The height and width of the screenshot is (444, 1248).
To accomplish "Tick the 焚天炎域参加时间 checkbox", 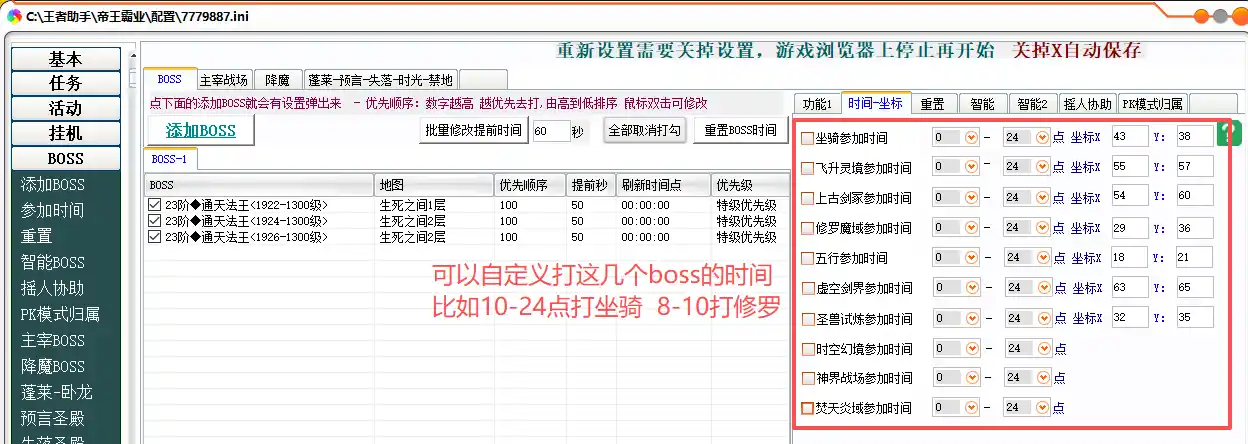I will pyautogui.click(x=807, y=408).
